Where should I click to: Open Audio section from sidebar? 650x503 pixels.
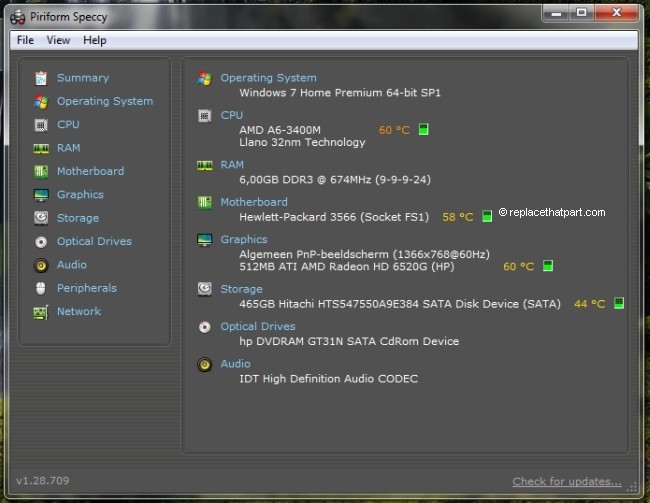(x=72, y=265)
